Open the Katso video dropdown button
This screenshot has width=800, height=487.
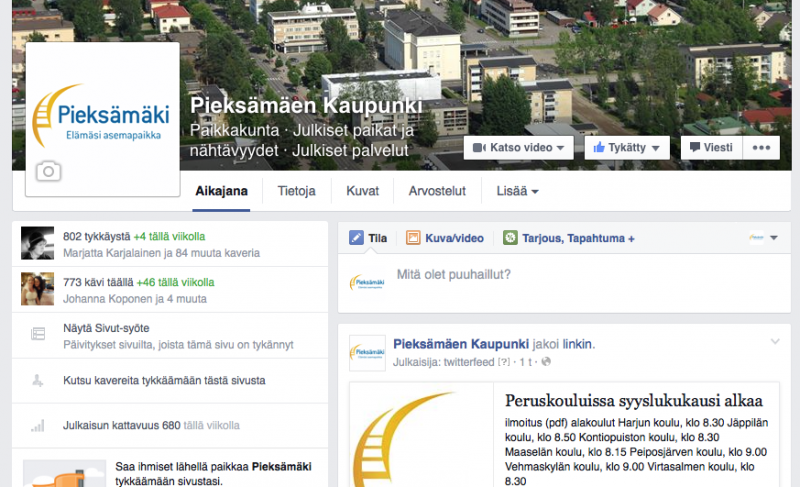(x=518, y=147)
